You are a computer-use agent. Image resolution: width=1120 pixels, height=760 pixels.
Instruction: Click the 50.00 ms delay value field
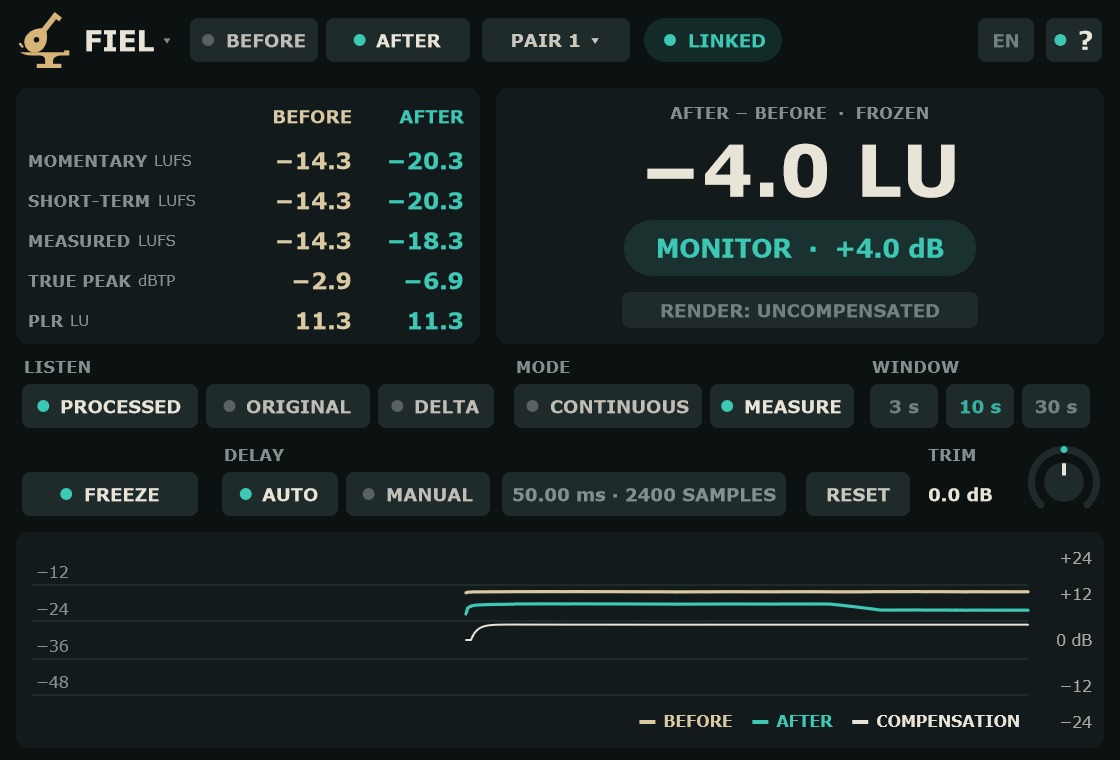[x=644, y=494]
